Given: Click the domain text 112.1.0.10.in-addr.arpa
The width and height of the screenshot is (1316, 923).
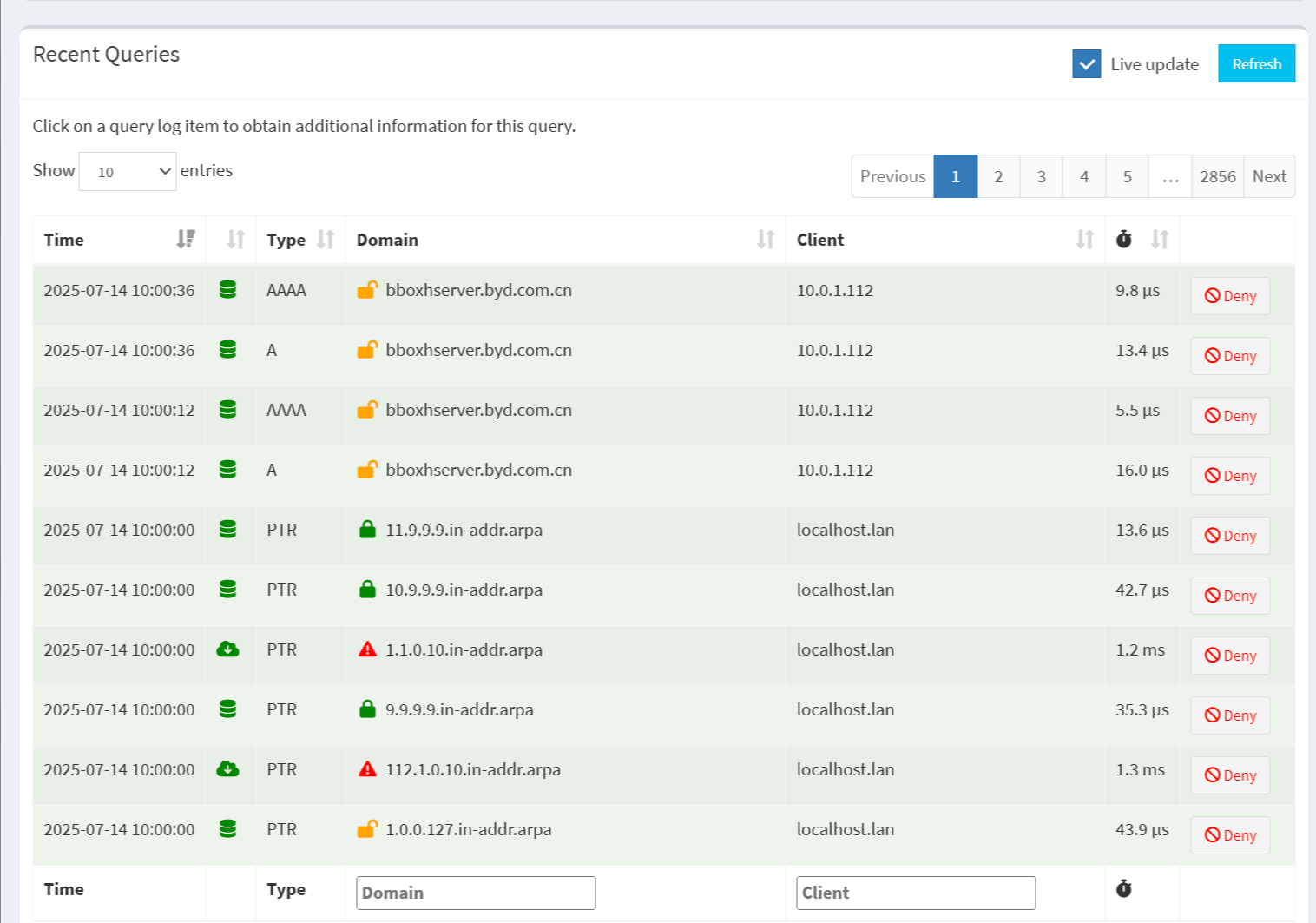Looking at the screenshot, I should 473,769.
